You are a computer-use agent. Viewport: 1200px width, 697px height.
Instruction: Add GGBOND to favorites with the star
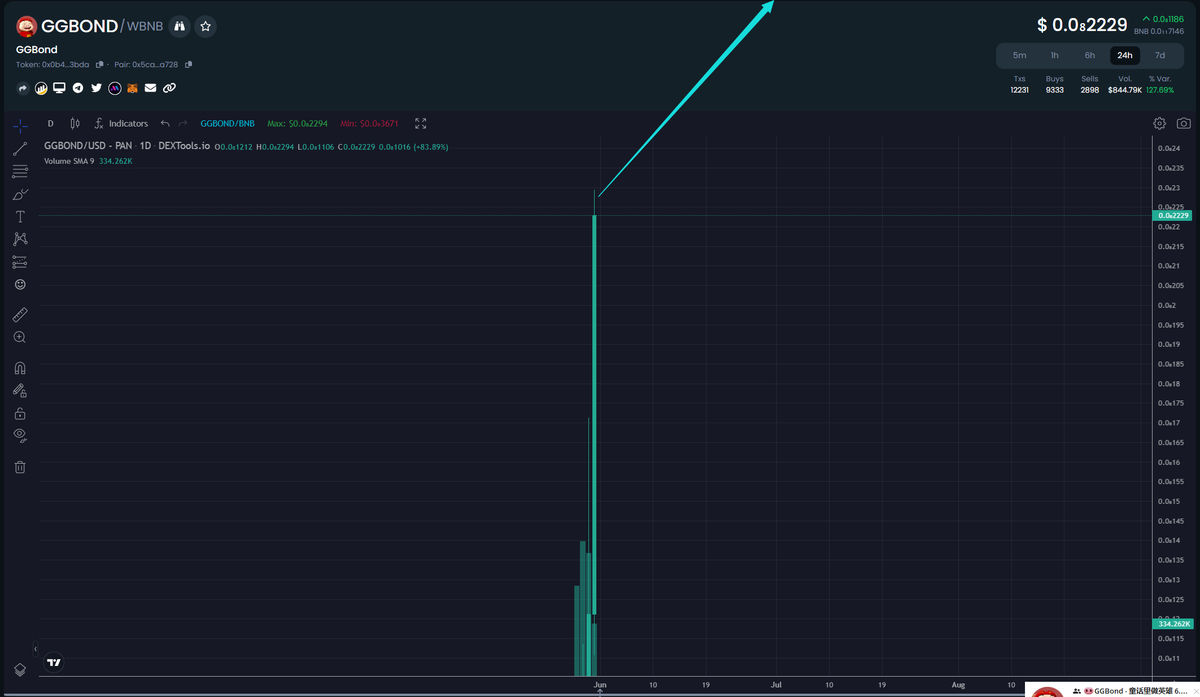pyautogui.click(x=206, y=26)
